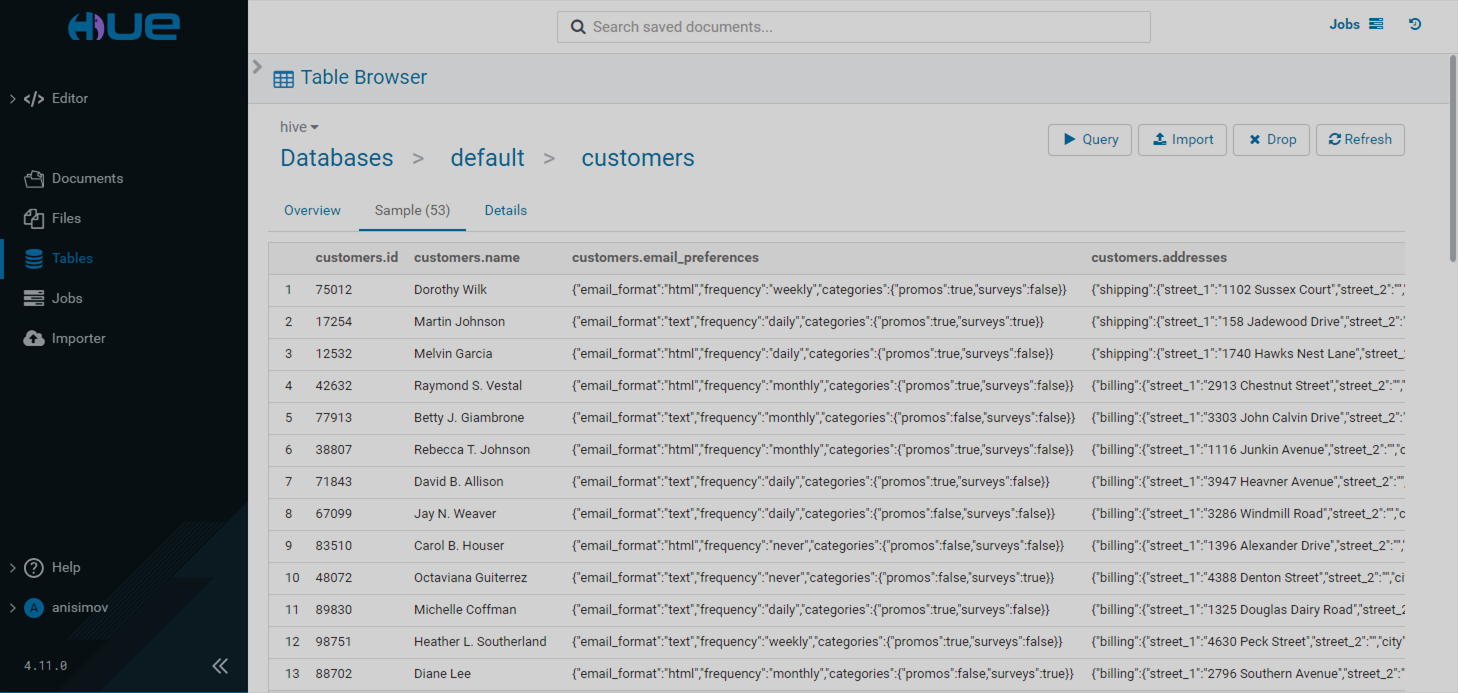The height and width of the screenshot is (693, 1458).
Task: Click the version text 4.11.0
Action: pos(46,665)
